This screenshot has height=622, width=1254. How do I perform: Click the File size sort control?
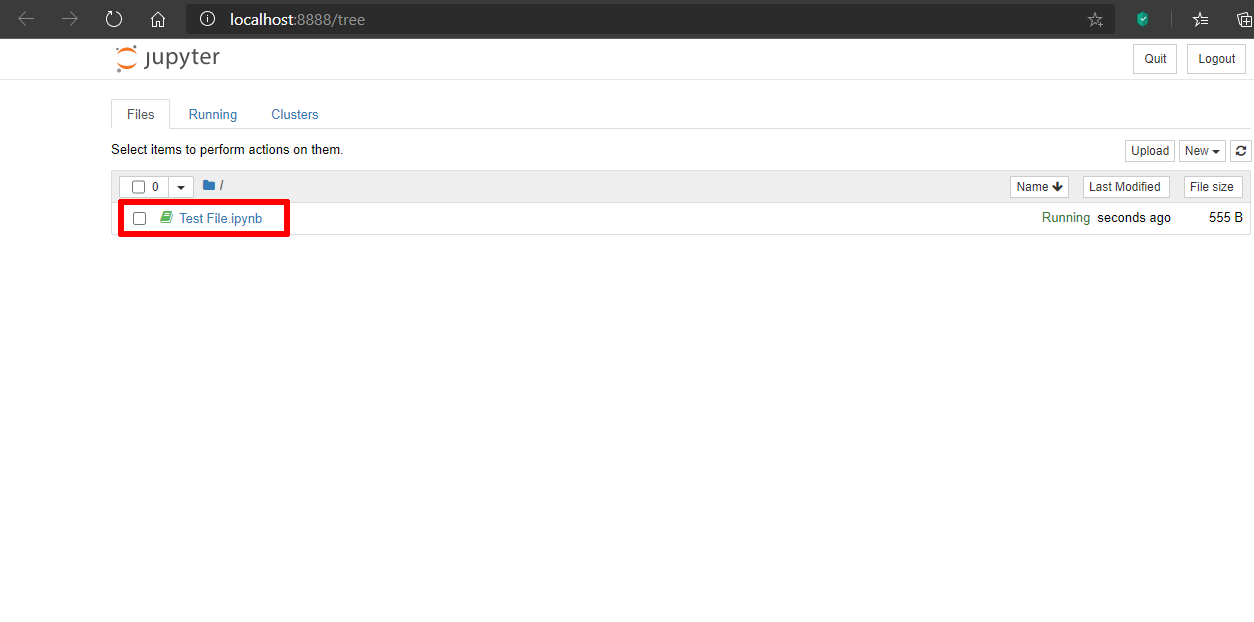click(1212, 186)
